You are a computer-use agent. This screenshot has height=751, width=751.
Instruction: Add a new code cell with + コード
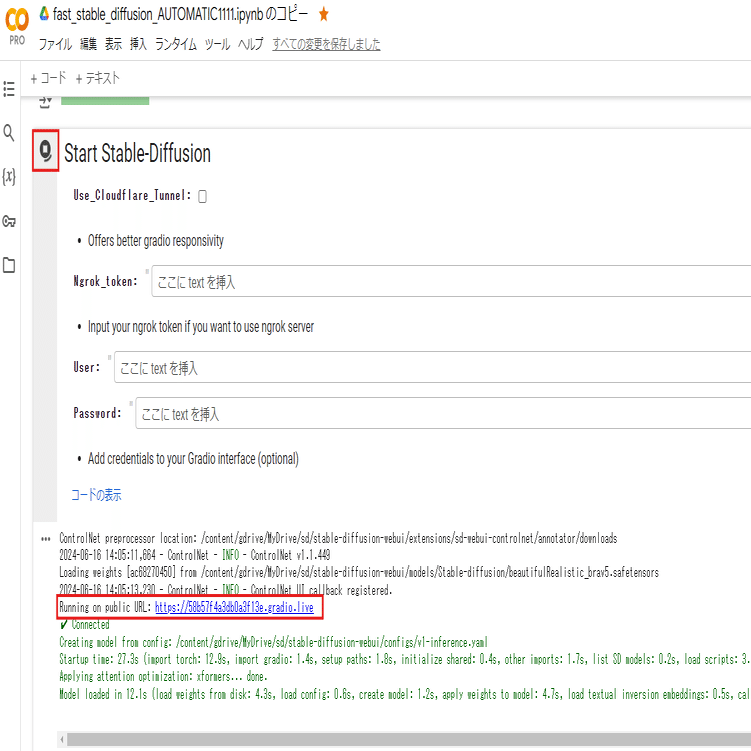coord(48,78)
